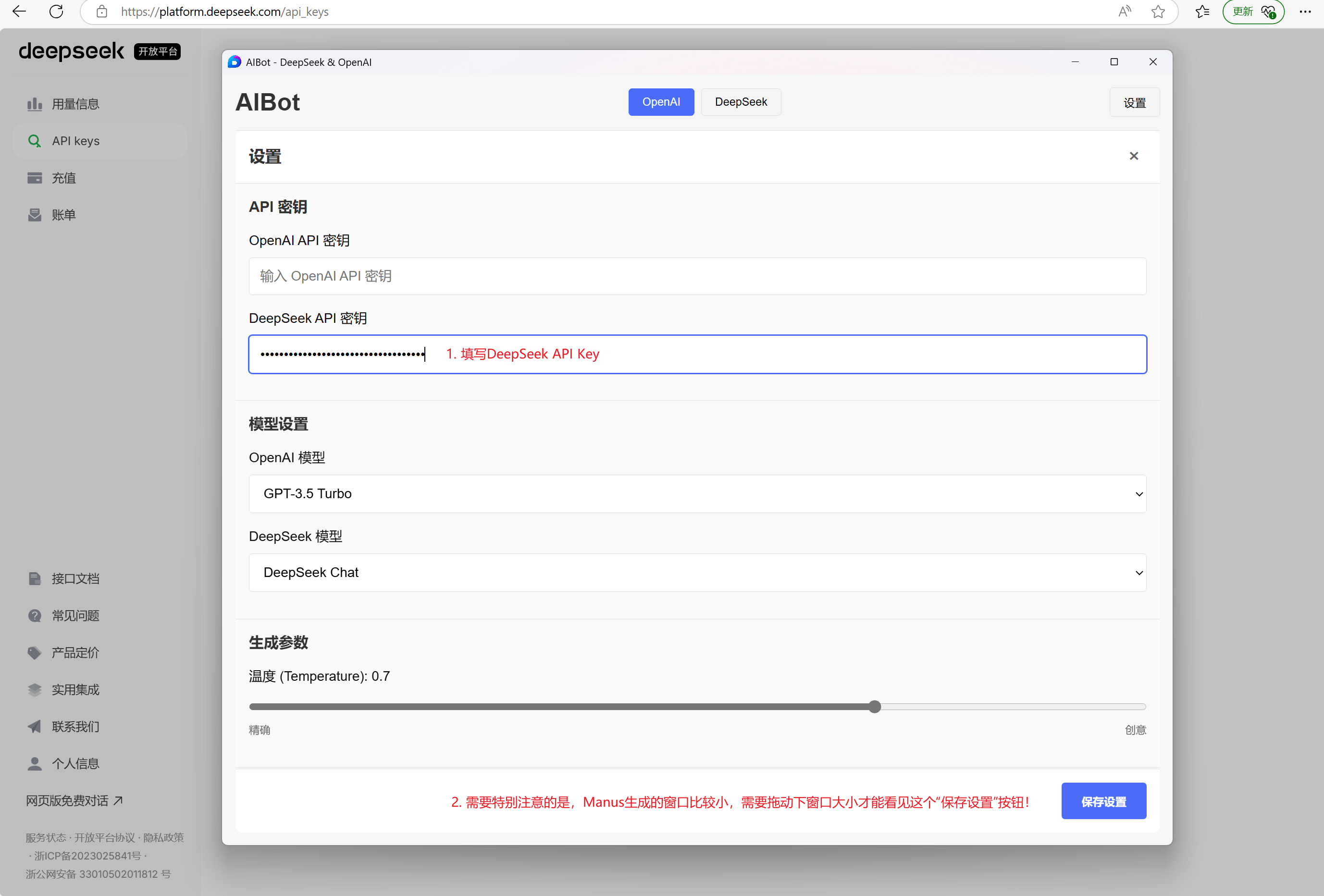1324x896 pixels.
Task: Open 服务状态 footer link
Action: pos(46,837)
